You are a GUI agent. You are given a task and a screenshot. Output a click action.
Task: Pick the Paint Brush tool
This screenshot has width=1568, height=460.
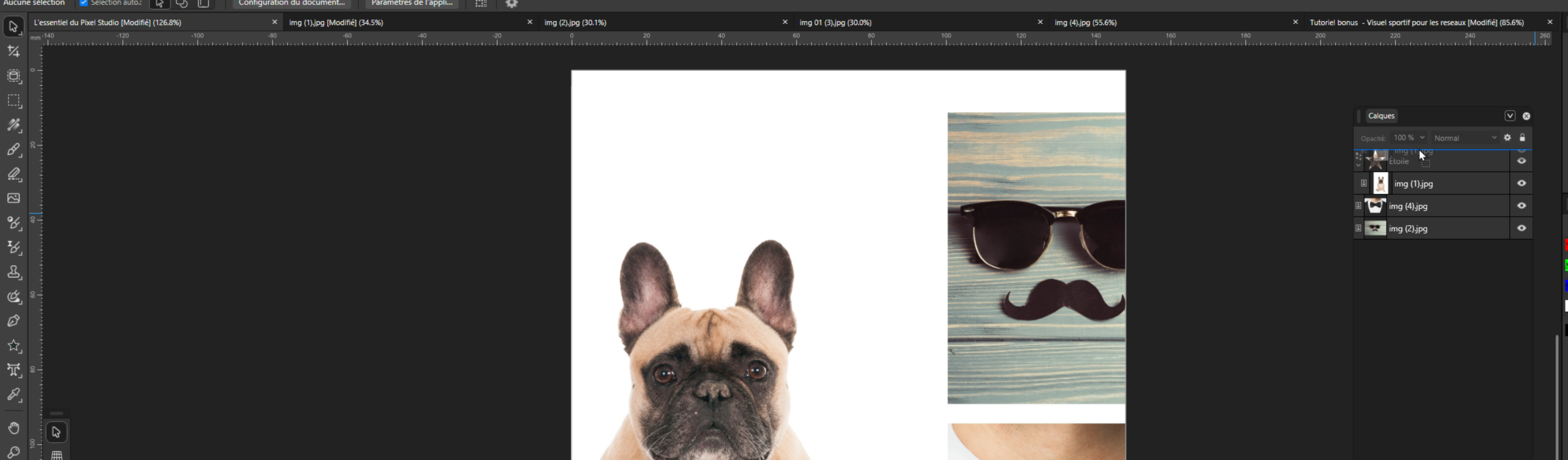point(13,150)
